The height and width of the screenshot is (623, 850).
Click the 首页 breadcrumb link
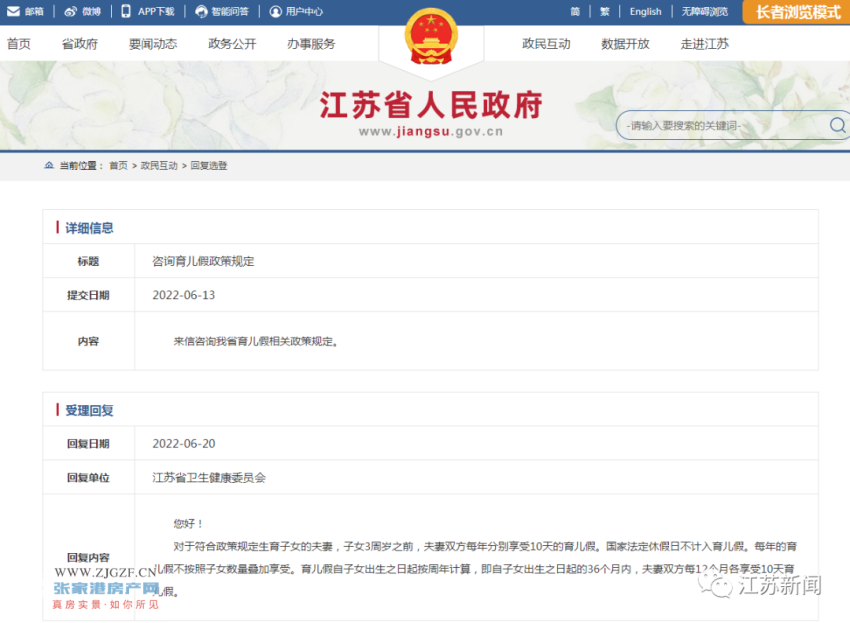118,165
